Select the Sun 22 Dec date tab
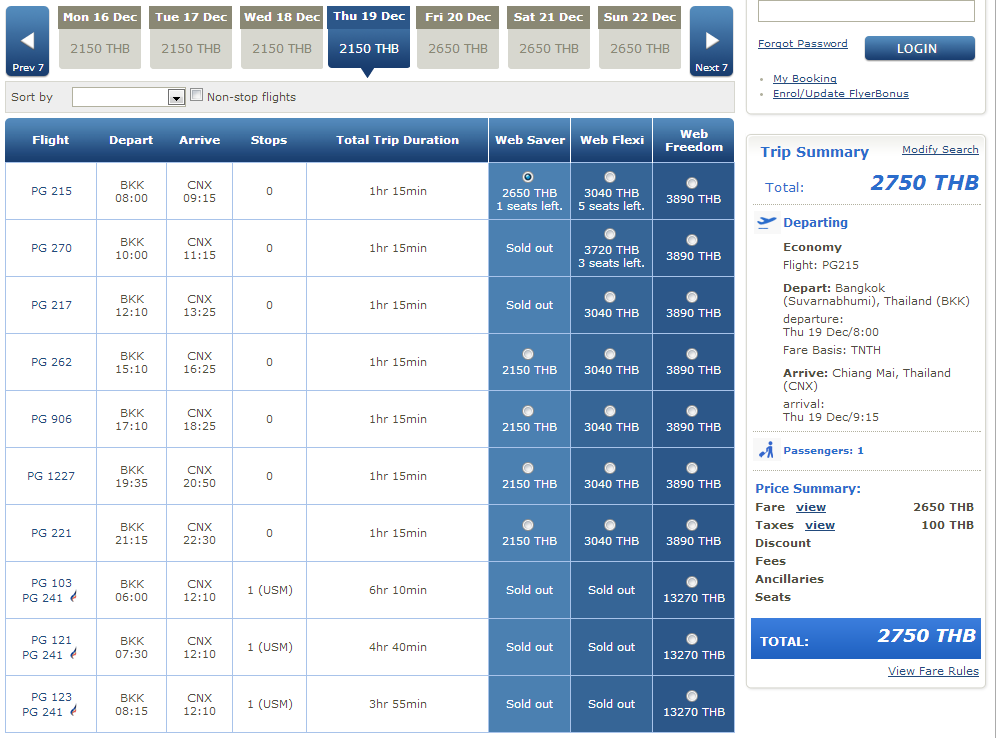This screenshot has height=738, width=1001. pos(640,37)
